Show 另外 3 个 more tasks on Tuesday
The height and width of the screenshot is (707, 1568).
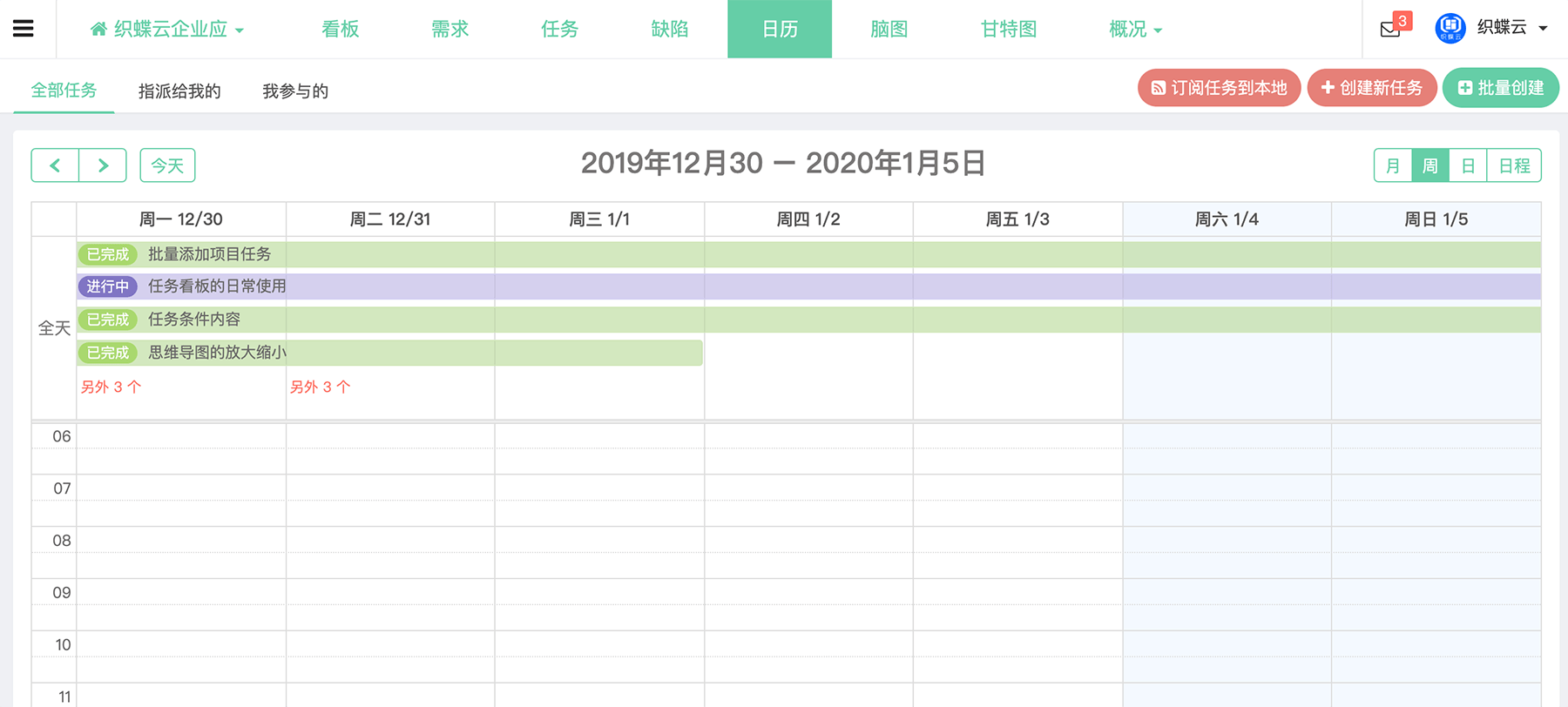coord(320,387)
